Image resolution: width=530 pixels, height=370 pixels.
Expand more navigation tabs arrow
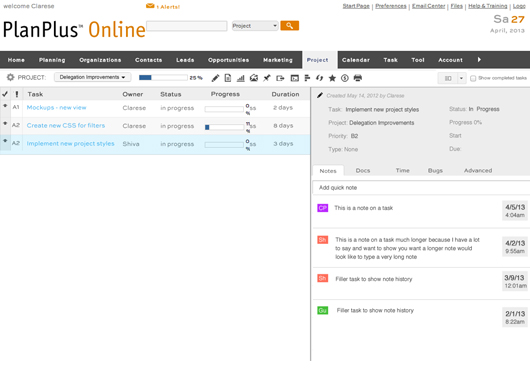[x=479, y=60]
